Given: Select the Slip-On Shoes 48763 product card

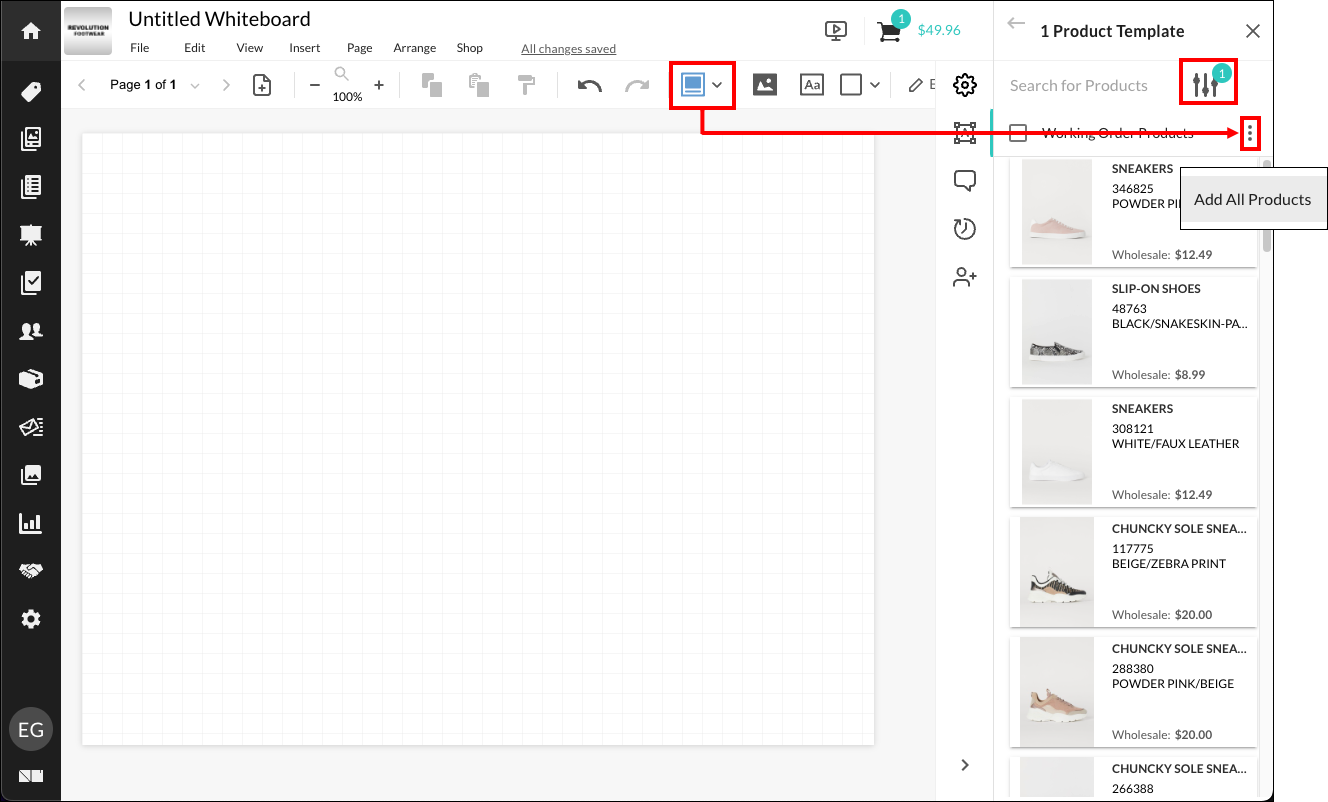Looking at the screenshot, I should (x=1133, y=332).
